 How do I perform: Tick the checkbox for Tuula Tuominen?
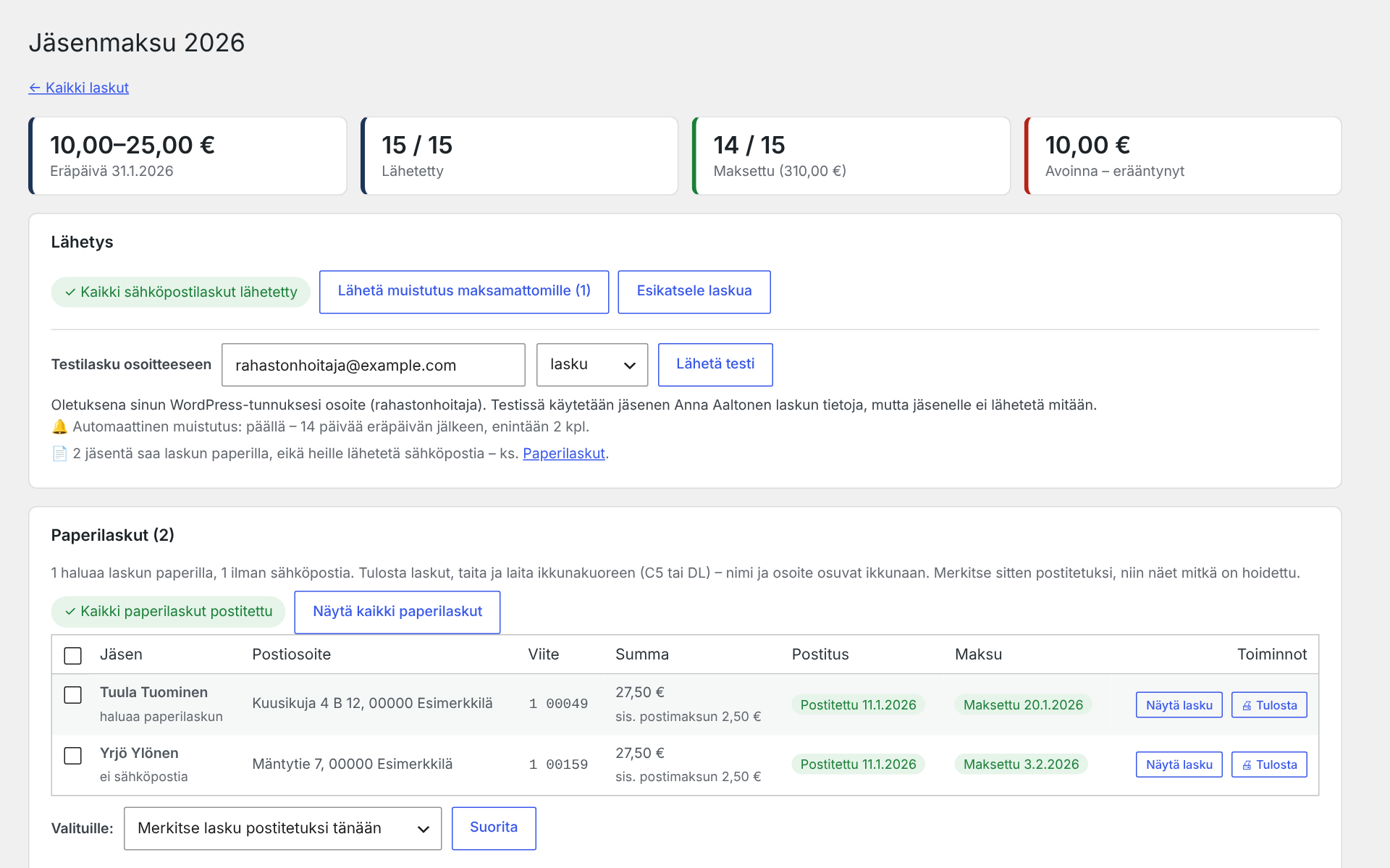tap(73, 695)
